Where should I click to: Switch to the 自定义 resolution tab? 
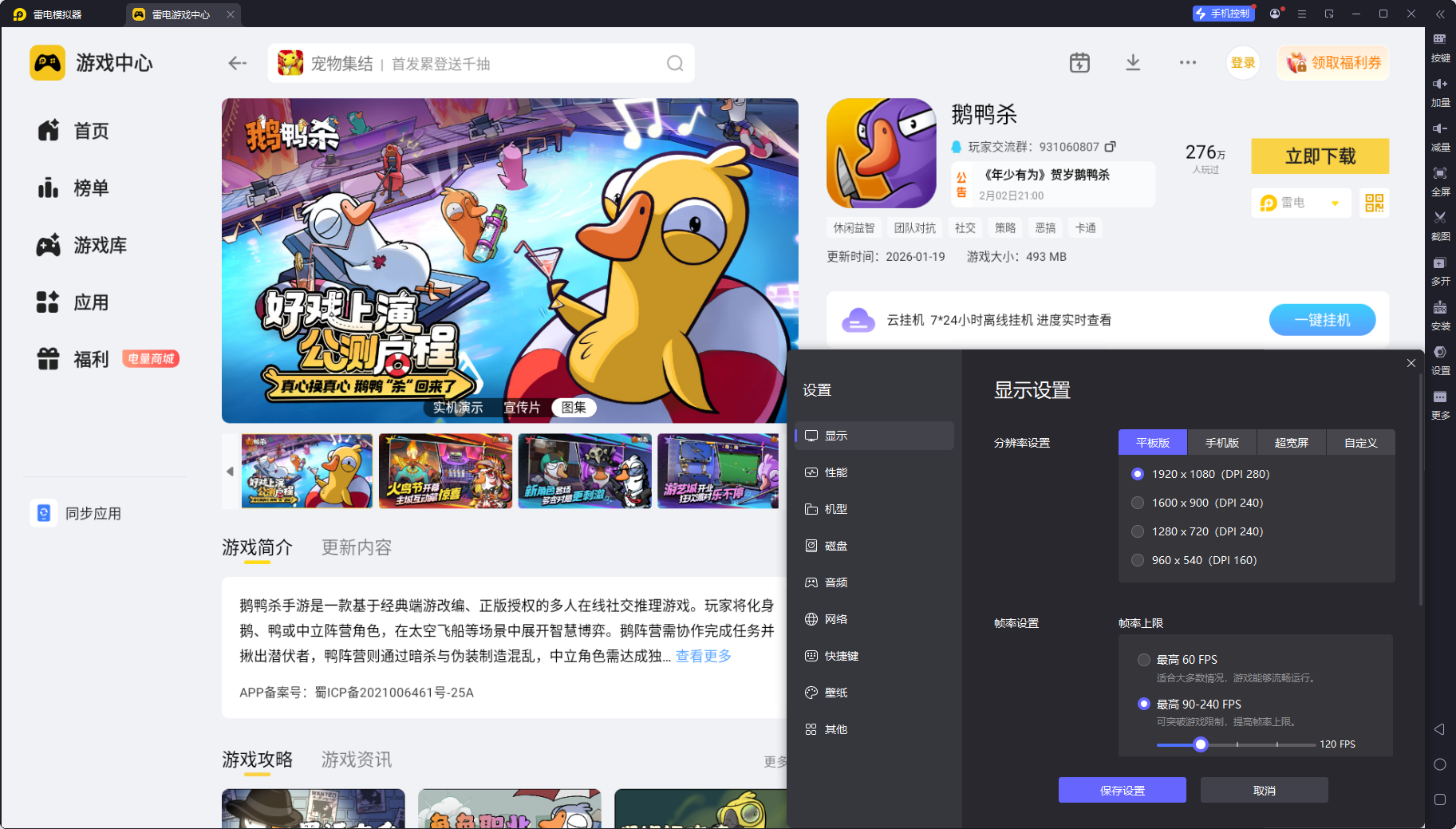1361,443
